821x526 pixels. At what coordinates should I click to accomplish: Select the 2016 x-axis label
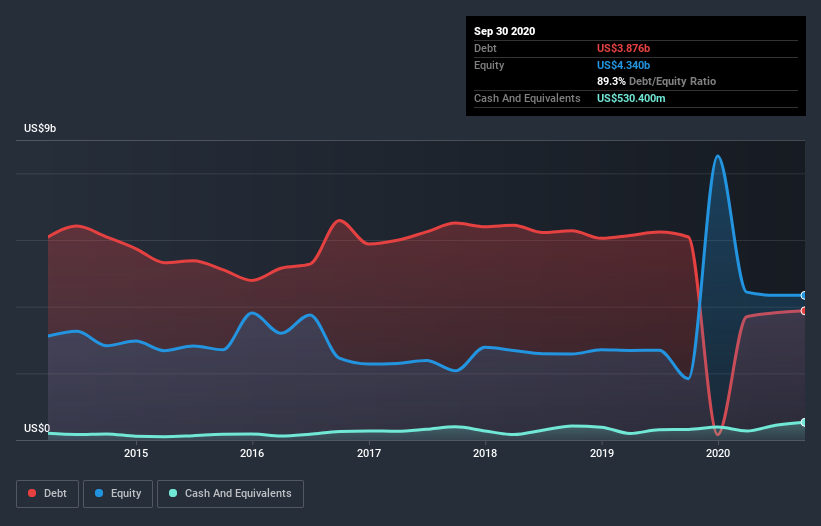pos(252,453)
